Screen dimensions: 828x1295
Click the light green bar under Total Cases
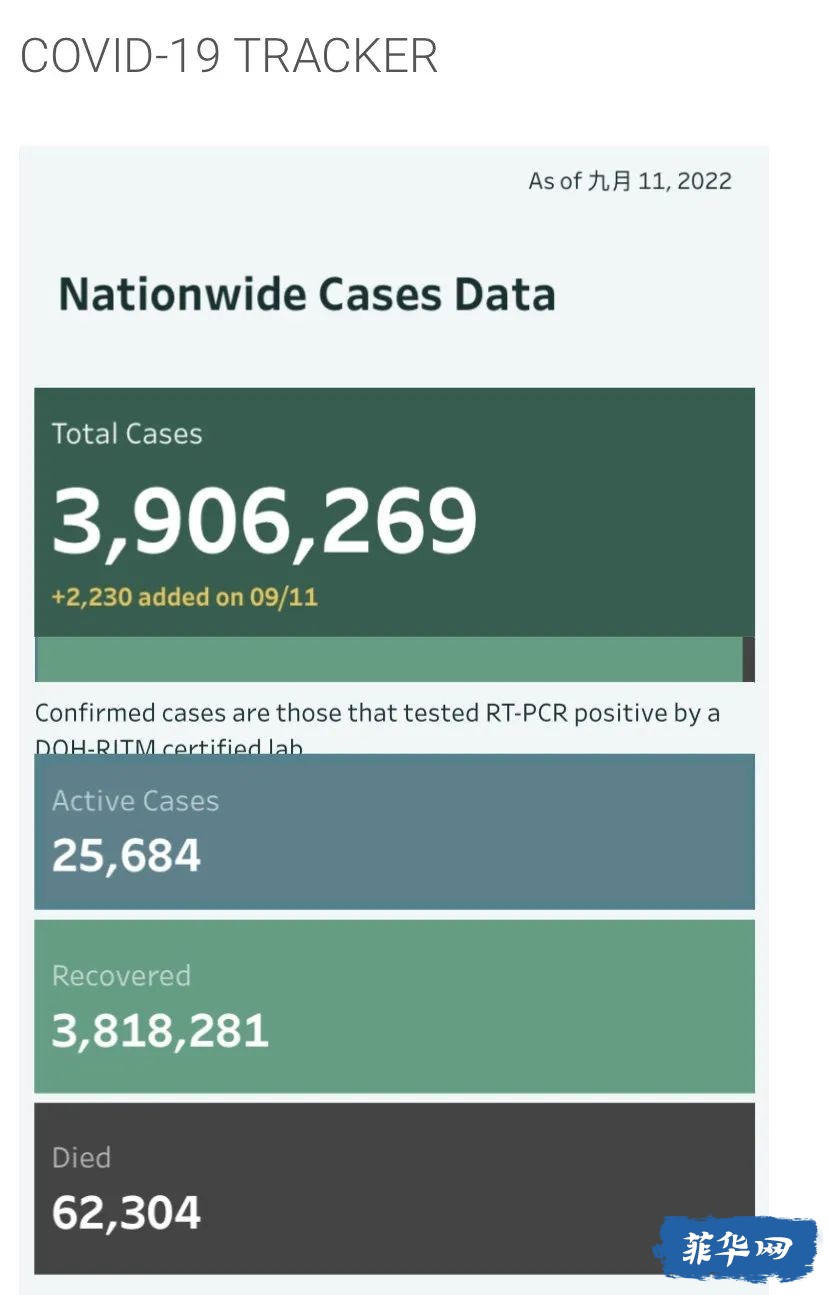[x=390, y=659]
